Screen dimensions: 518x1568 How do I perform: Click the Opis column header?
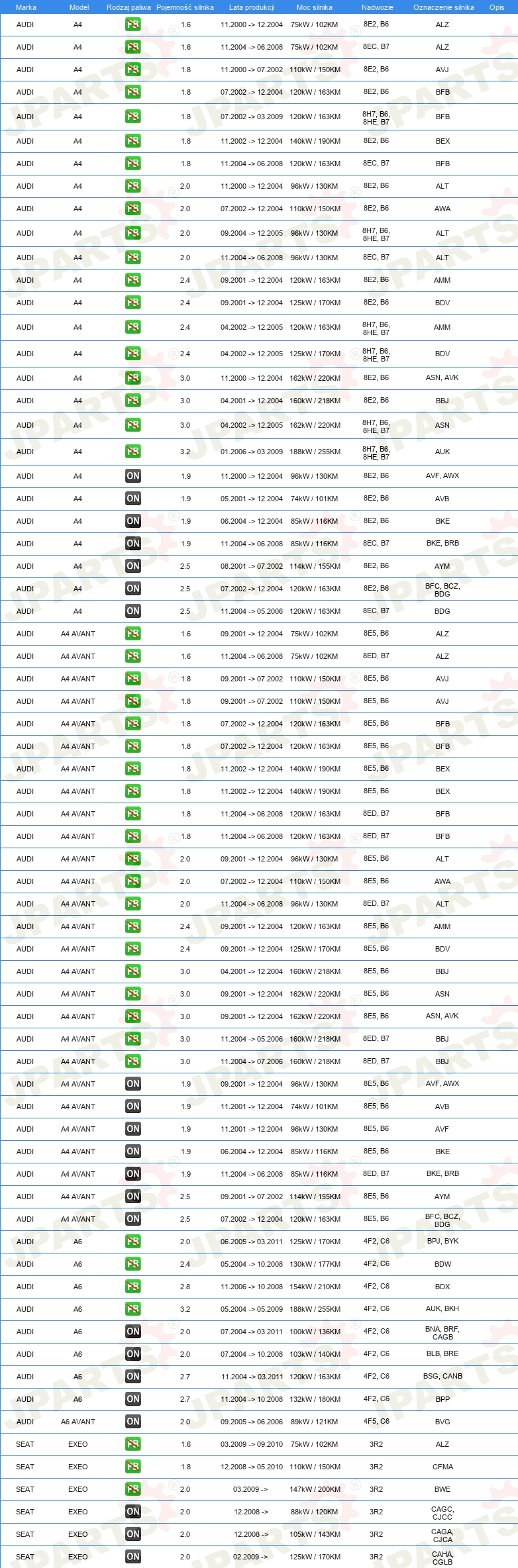pyautogui.click(x=497, y=7)
